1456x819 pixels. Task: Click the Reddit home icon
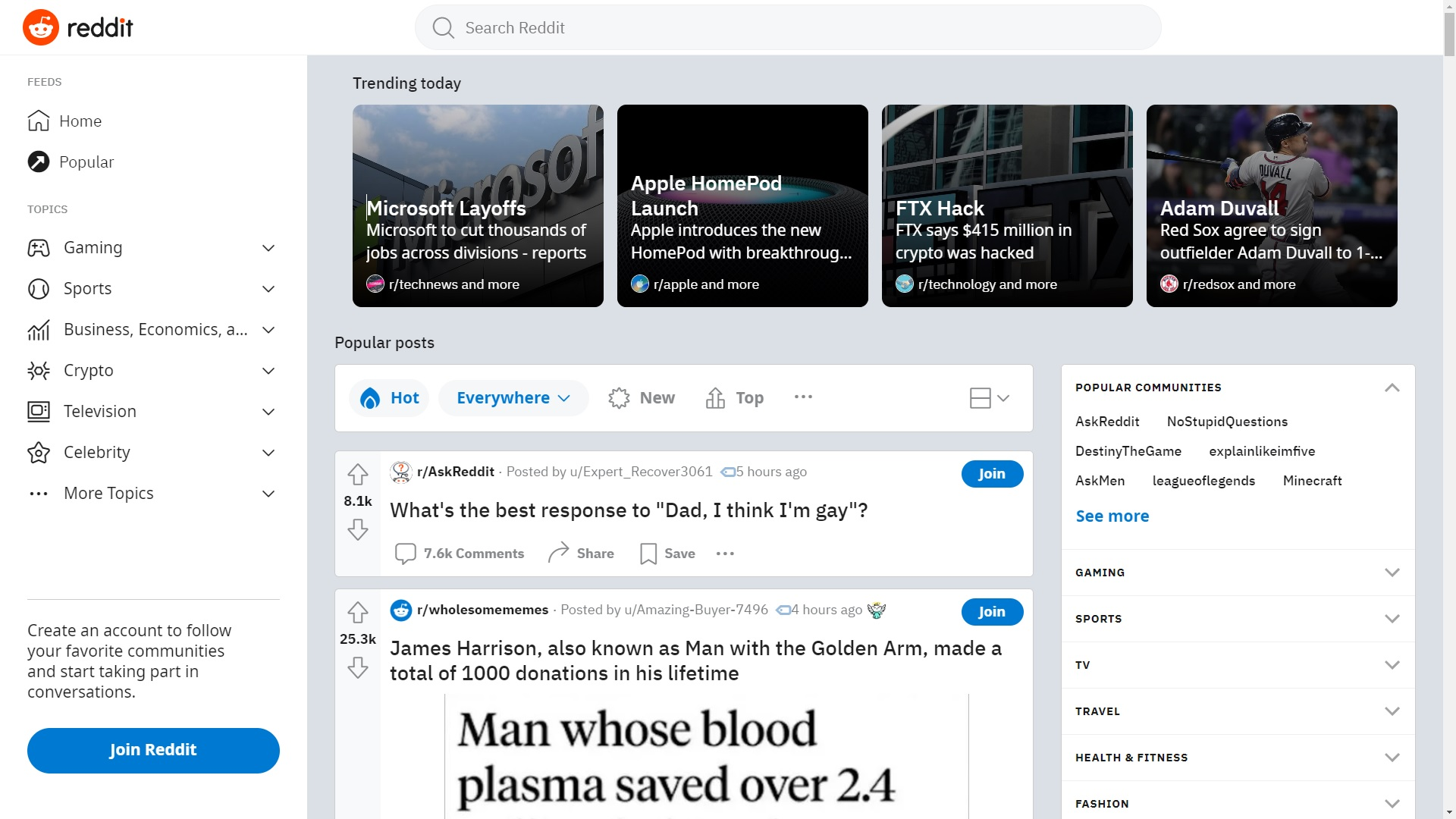click(40, 27)
